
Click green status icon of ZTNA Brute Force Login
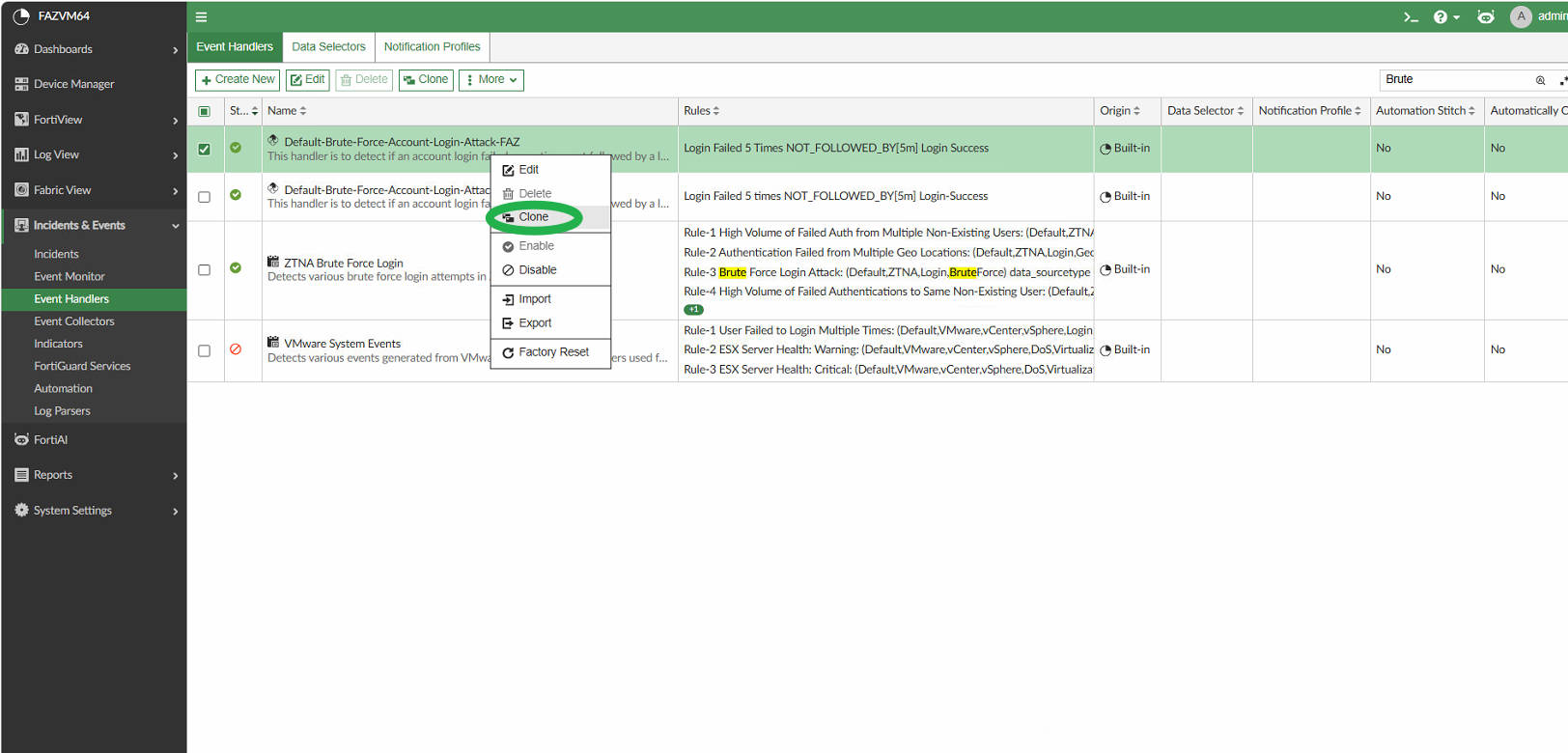236,267
